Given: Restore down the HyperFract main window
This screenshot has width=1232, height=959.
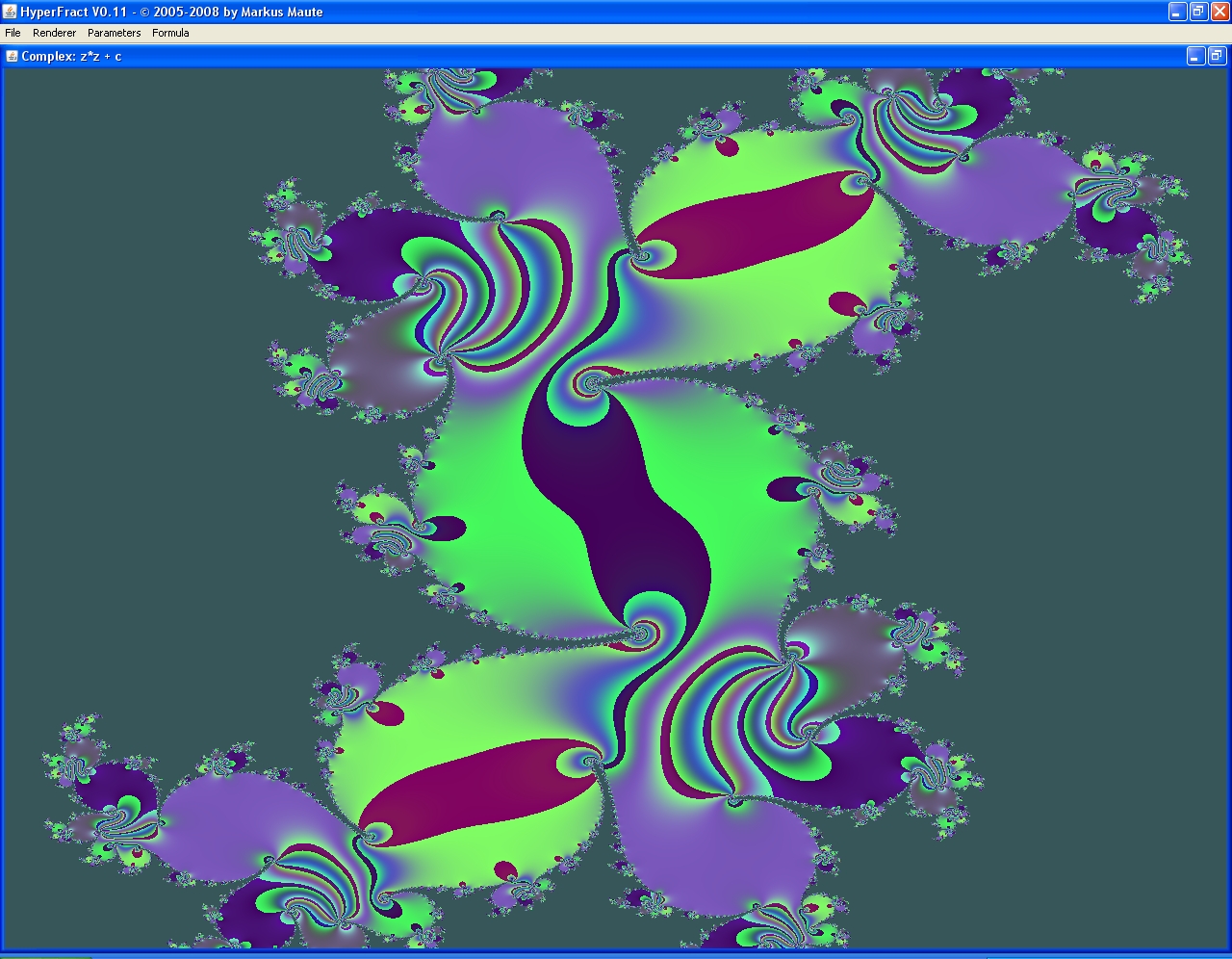Looking at the screenshot, I should point(1198,12).
